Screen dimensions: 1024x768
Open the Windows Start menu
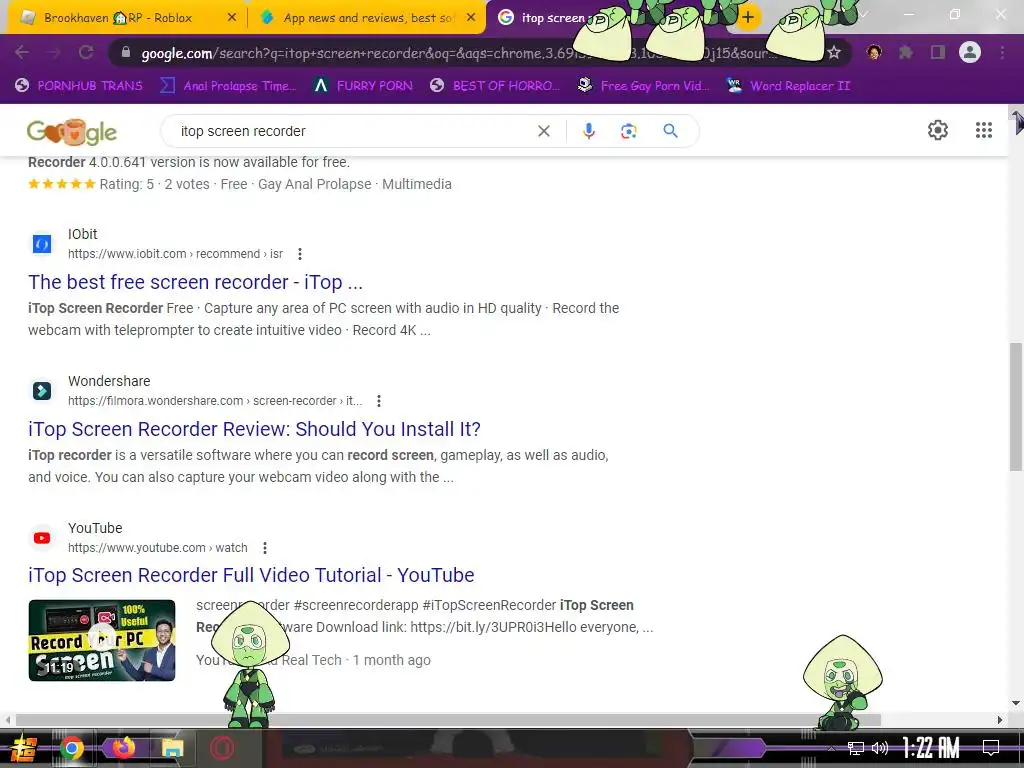coord(23,748)
